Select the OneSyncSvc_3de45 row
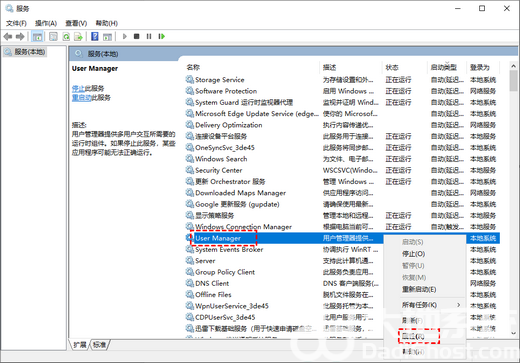The image size is (520, 363). pos(342,148)
